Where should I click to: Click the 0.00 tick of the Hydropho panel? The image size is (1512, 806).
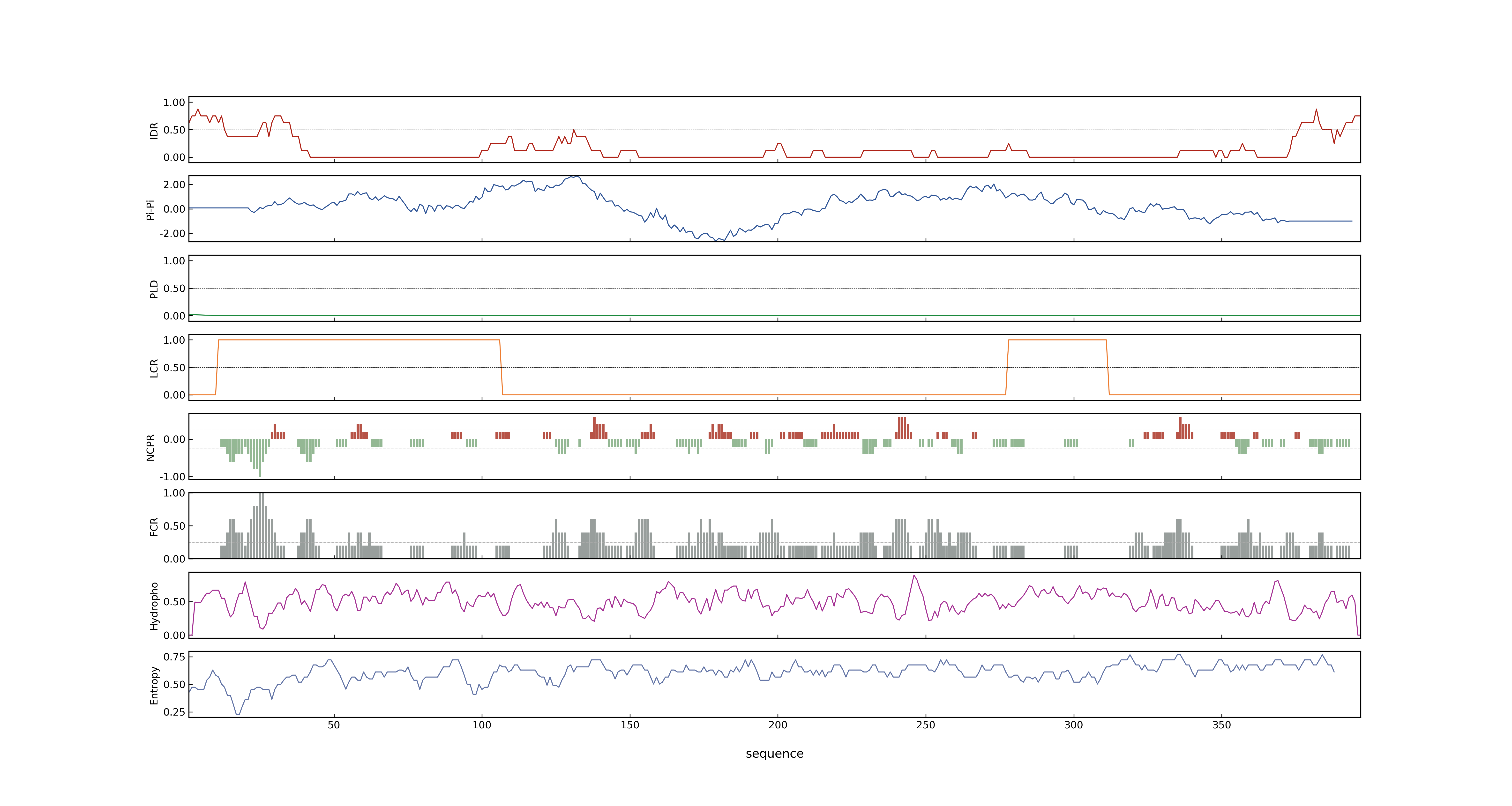[174, 635]
